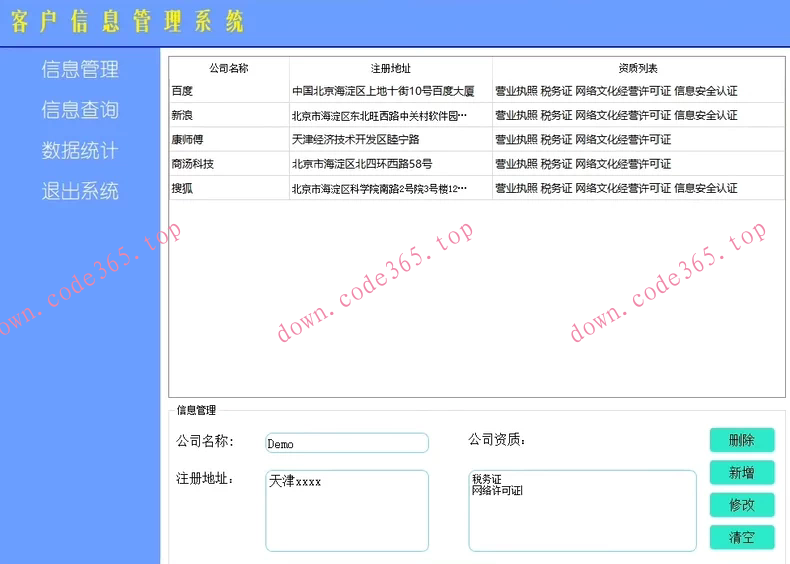Click the 客户信息管理系统 title

click(x=127, y=22)
